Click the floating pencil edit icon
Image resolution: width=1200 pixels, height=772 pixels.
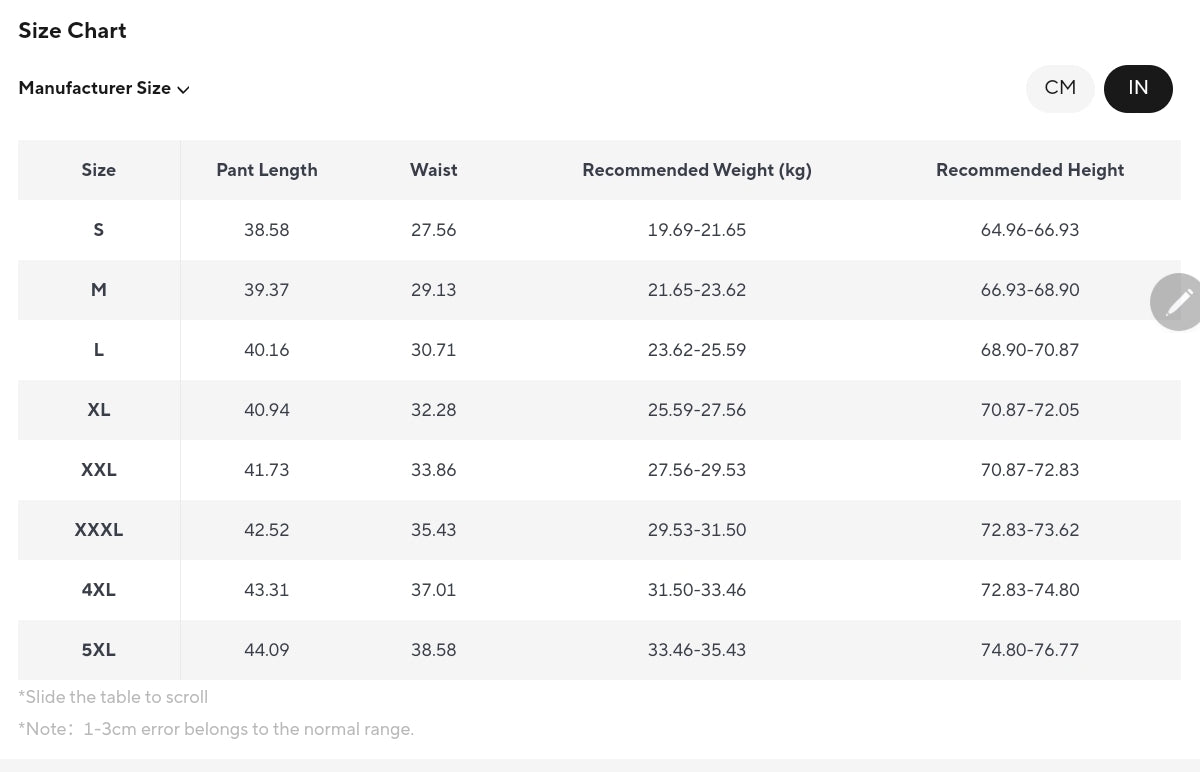1177,301
